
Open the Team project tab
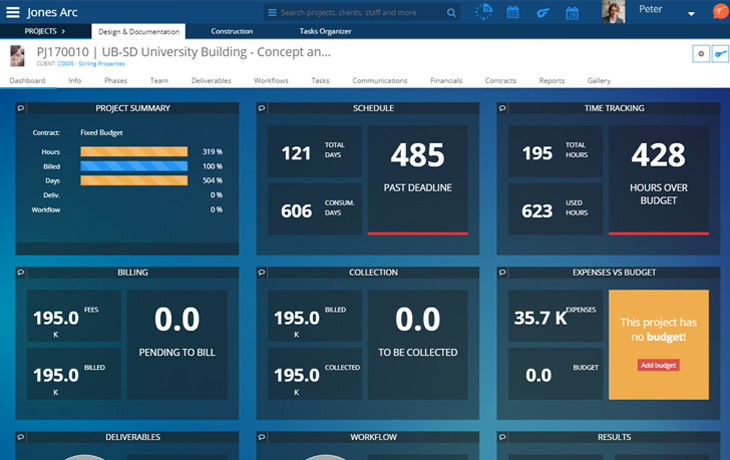(159, 81)
